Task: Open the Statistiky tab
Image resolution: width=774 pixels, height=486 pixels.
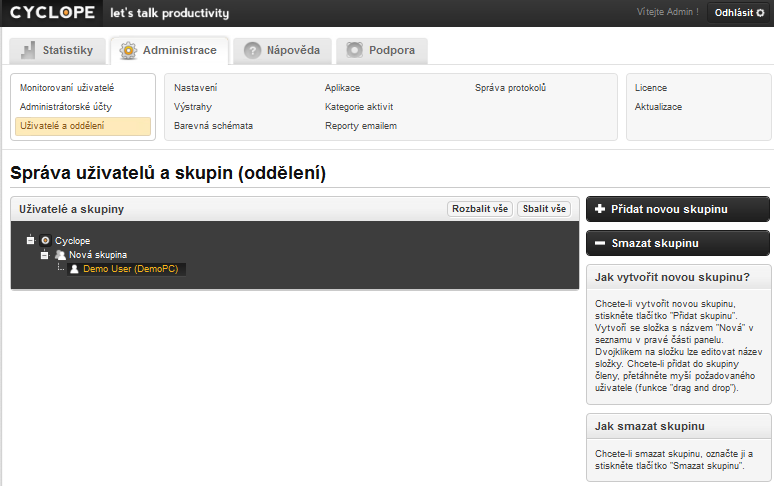Action: pos(57,51)
